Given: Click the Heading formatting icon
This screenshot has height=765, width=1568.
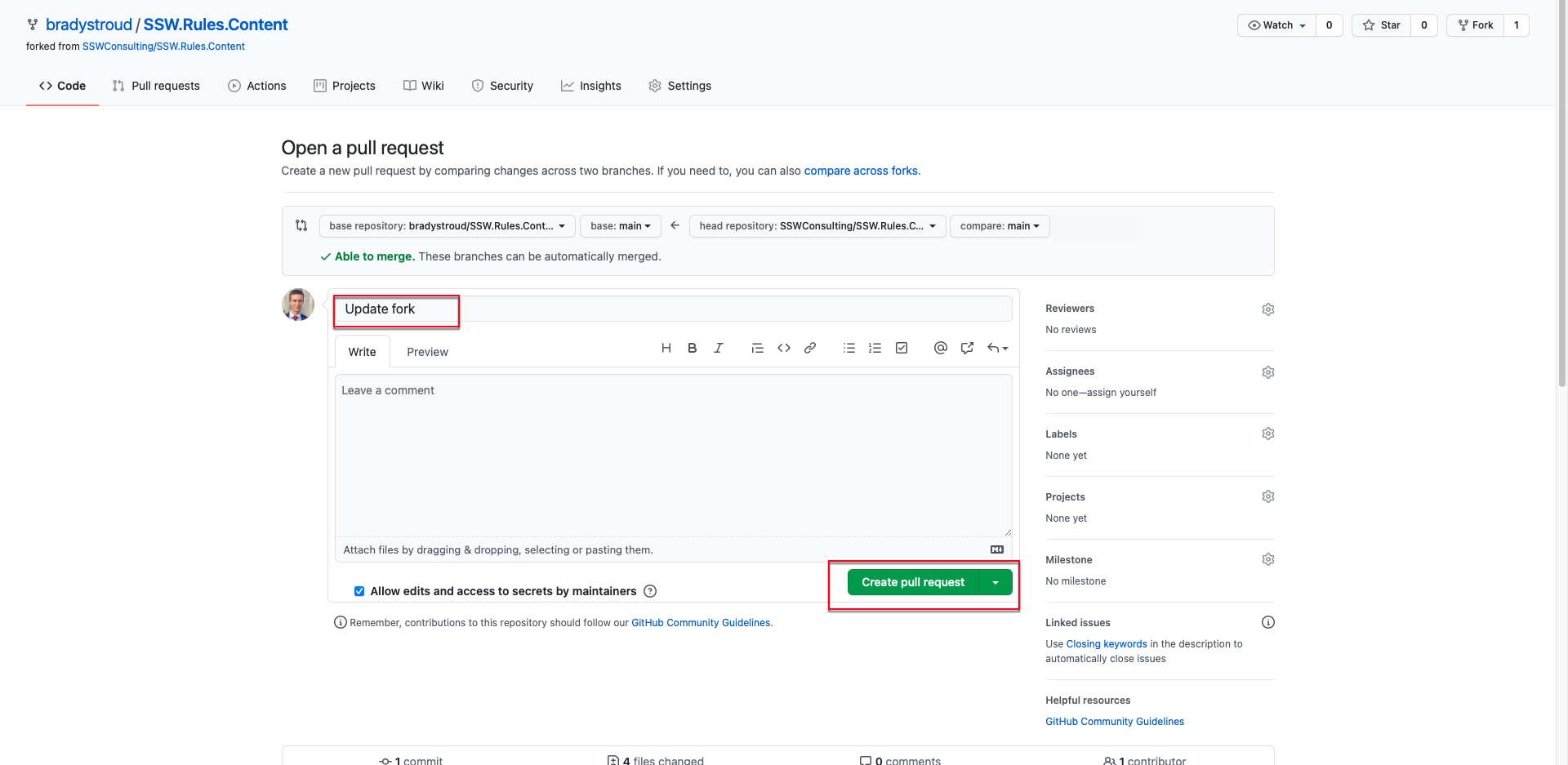Looking at the screenshot, I should [x=666, y=348].
